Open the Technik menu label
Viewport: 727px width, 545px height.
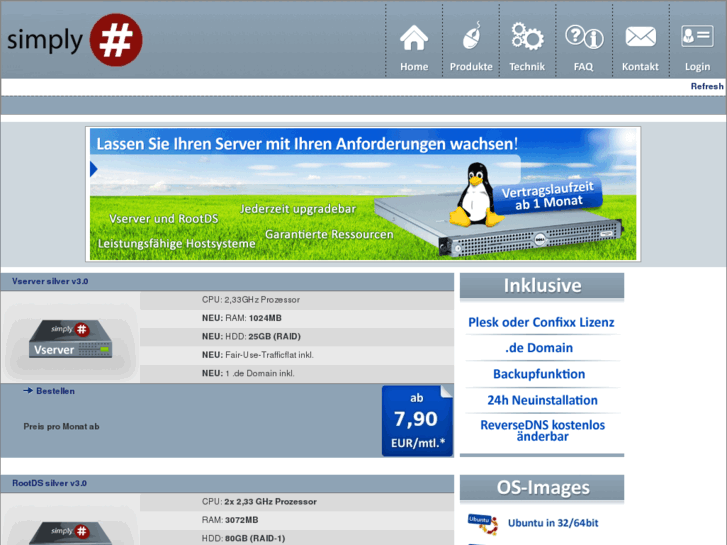527,67
